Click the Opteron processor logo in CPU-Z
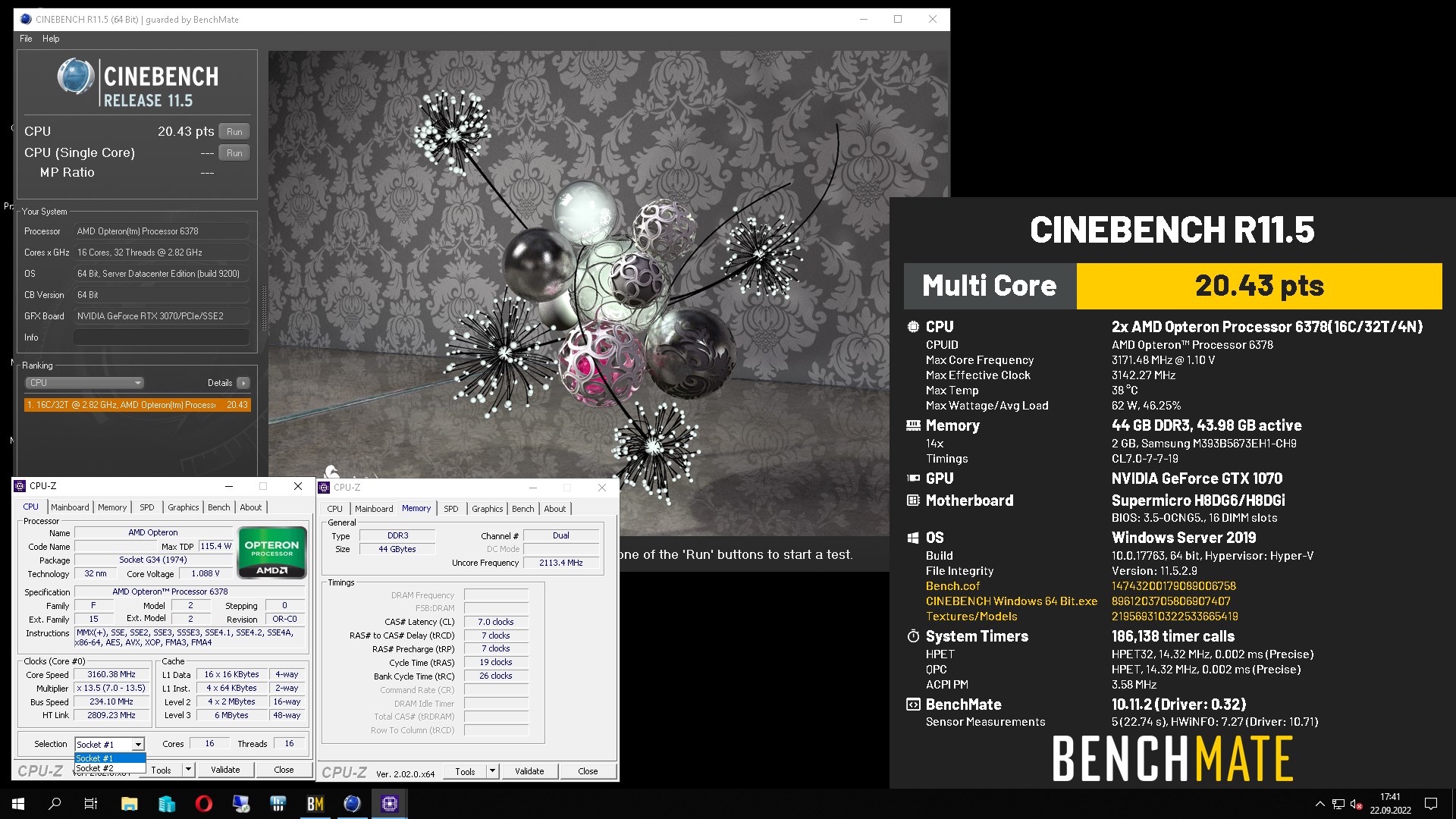 [x=272, y=553]
